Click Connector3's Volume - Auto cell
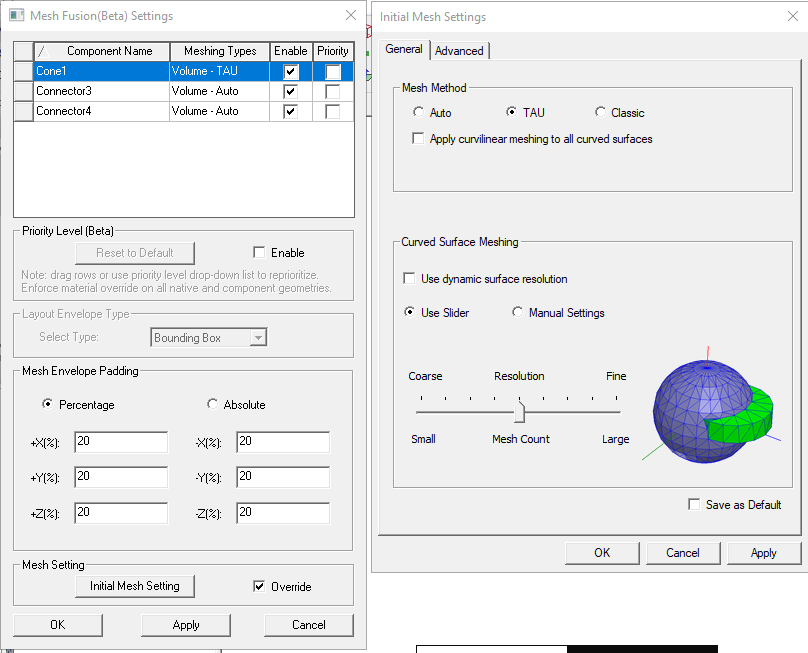 pos(220,91)
